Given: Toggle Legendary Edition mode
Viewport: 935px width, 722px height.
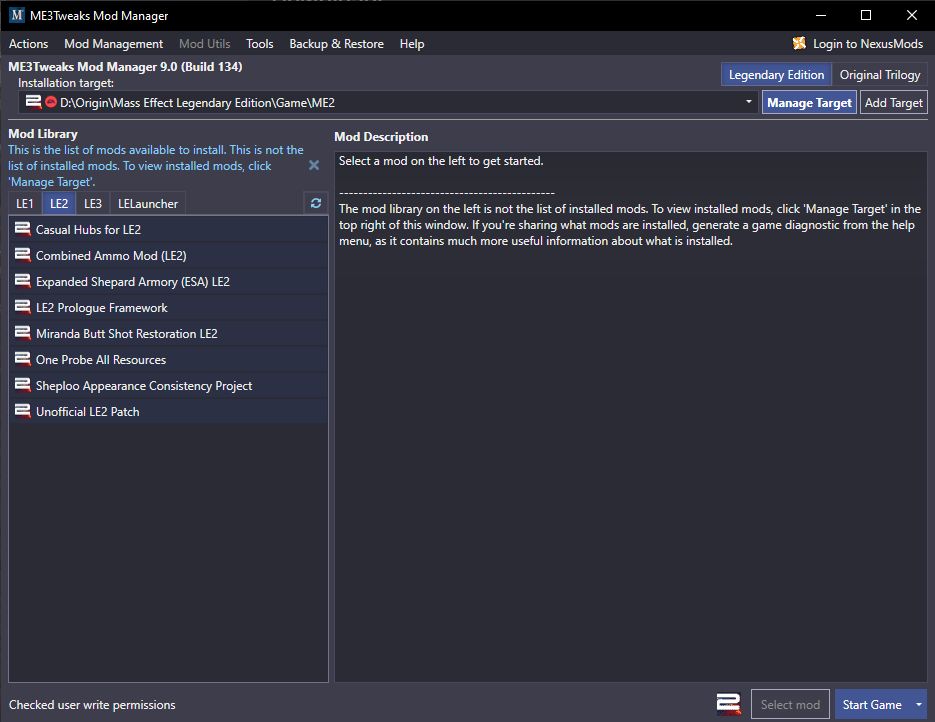Looking at the screenshot, I should 776,75.
